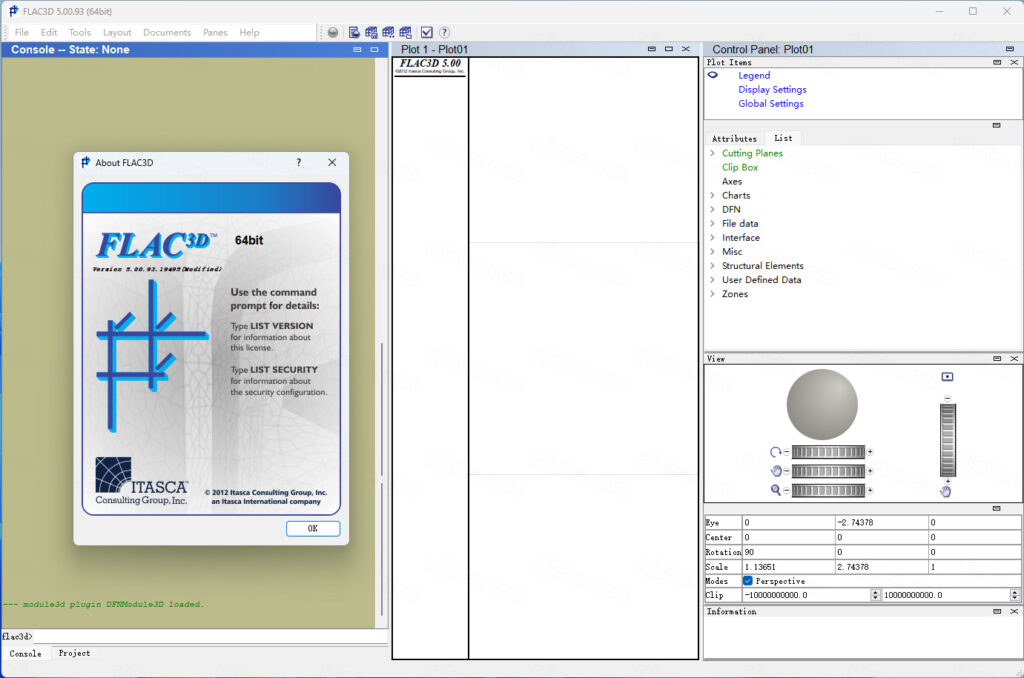
Task: Select the List tab
Action: [x=783, y=138]
